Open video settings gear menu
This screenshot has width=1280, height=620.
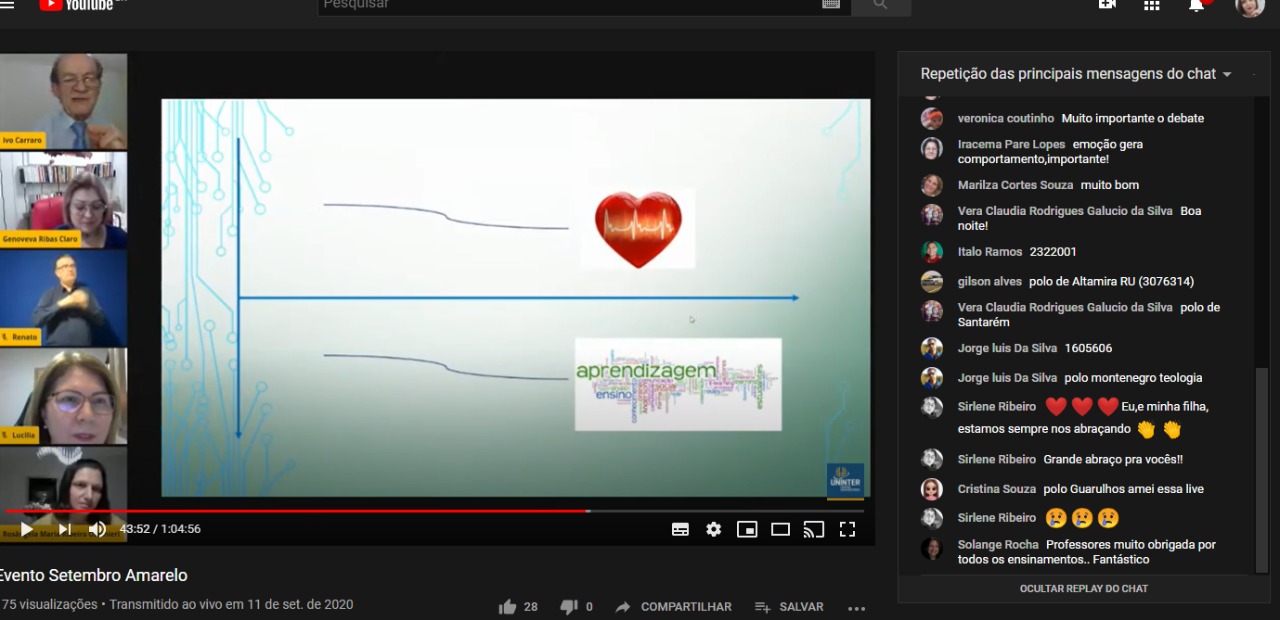(x=713, y=529)
